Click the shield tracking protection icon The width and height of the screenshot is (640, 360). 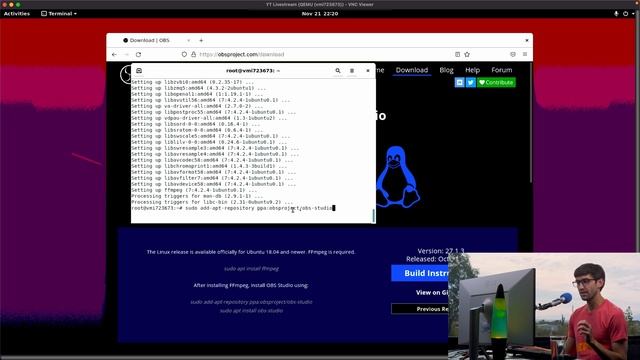184,54
